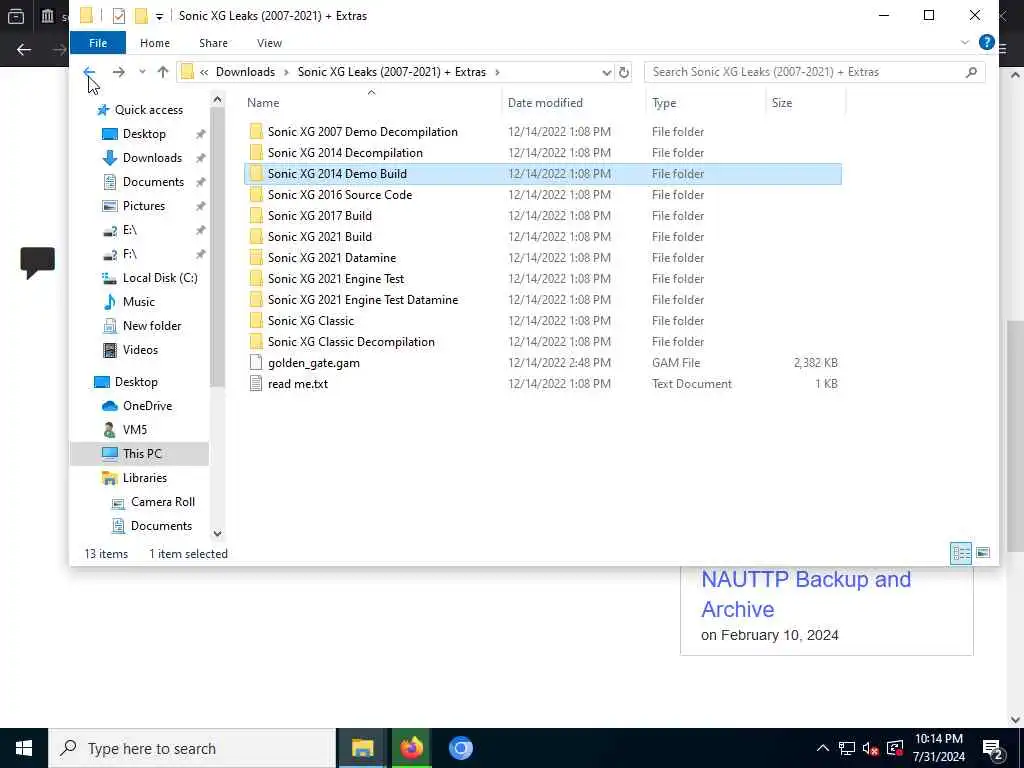Viewport: 1024px width, 768px height.
Task: Click the Properties quick access toolbar icon
Action: [118, 16]
